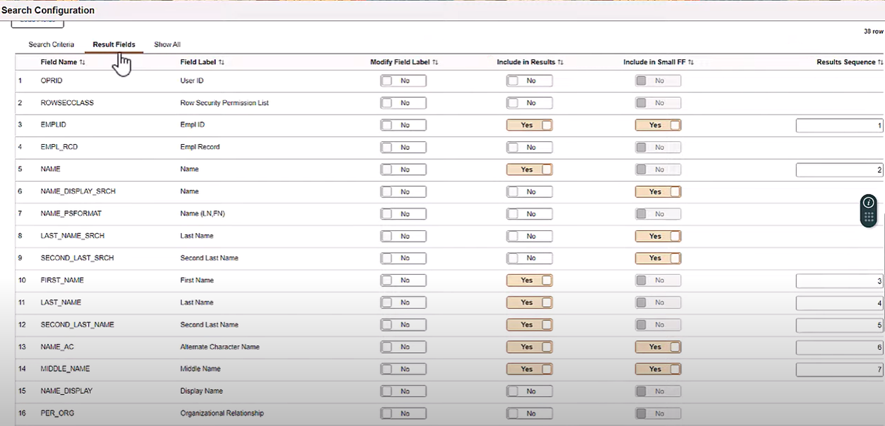The image size is (885, 426).
Task: Edit Results Sequence field for NAME
Action: 840,169
